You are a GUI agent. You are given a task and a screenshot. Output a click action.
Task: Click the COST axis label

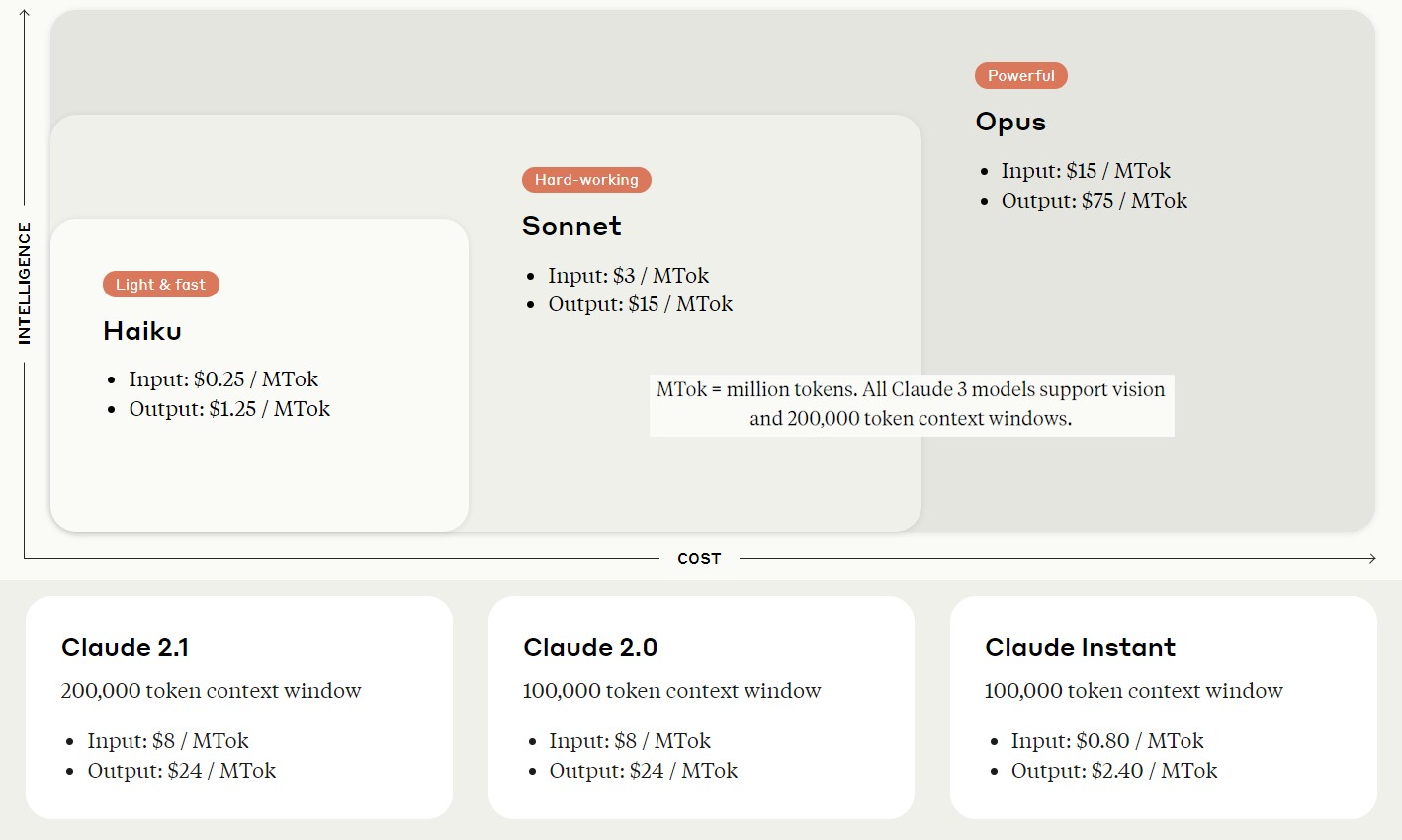[x=699, y=559]
